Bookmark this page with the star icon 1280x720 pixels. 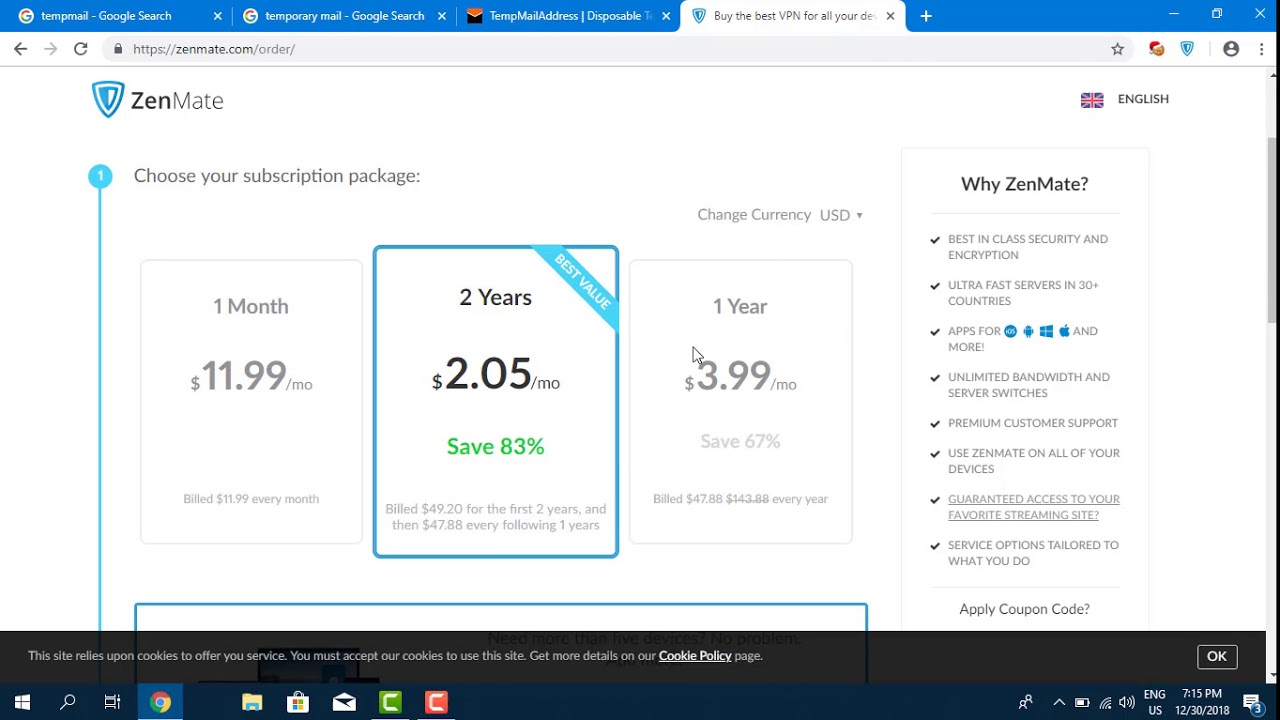click(x=1118, y=48)
